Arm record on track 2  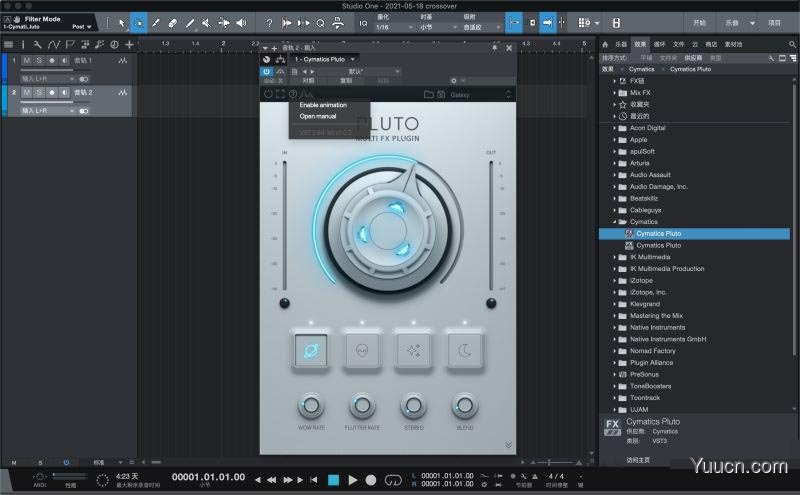pos(52,92)
